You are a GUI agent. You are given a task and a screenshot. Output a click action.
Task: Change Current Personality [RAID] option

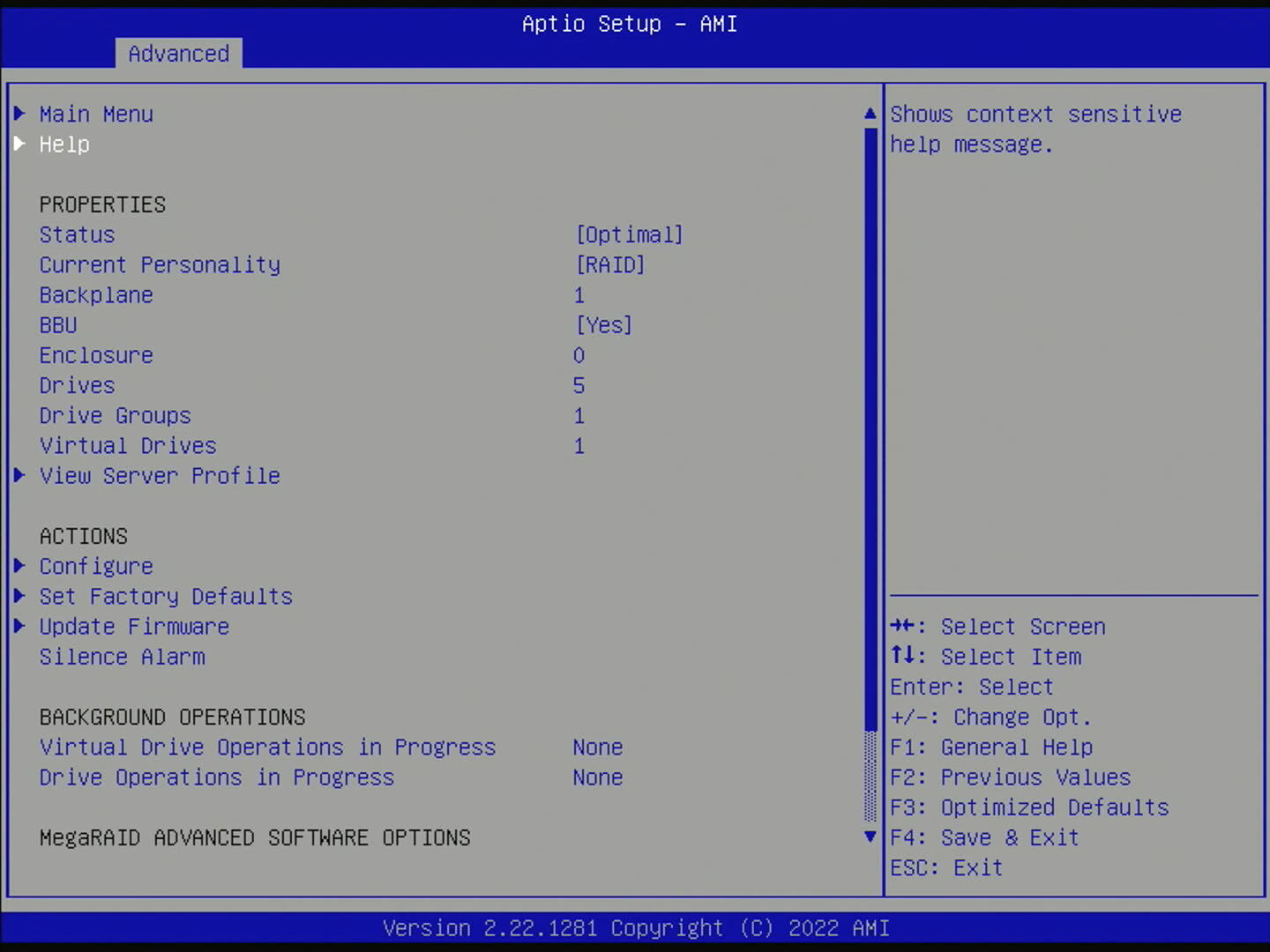(610, 265)
